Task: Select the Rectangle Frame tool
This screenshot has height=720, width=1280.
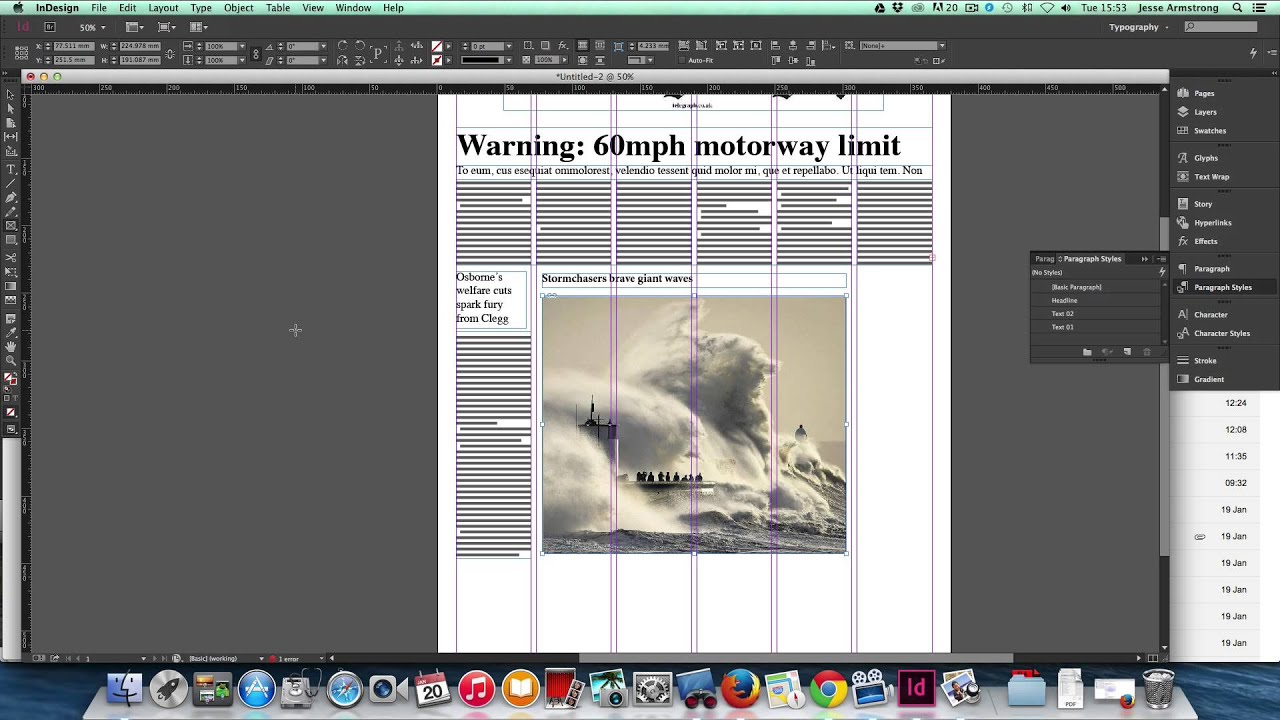Action: click(11, 226)
